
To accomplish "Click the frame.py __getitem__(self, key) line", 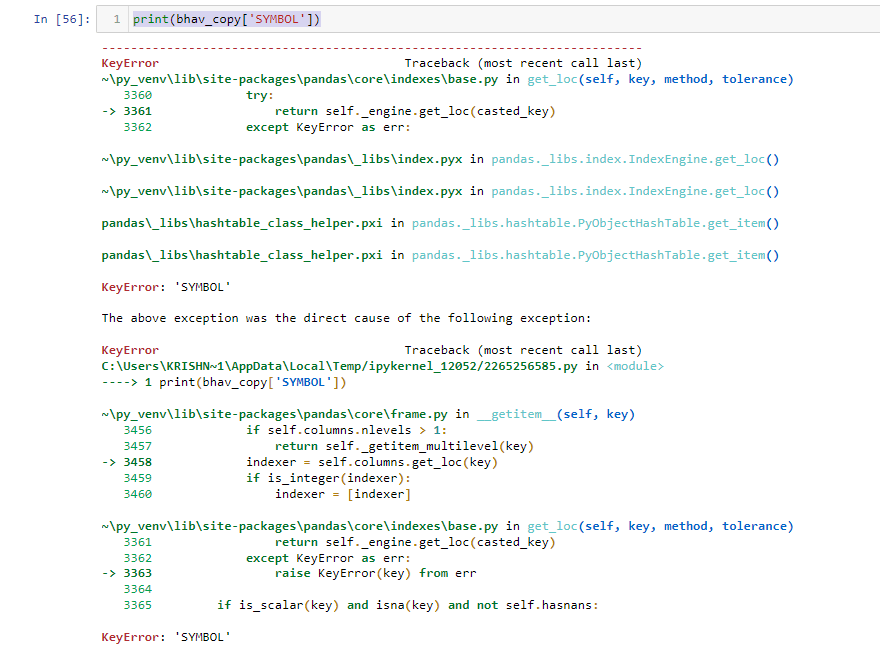I will point(368,414).
